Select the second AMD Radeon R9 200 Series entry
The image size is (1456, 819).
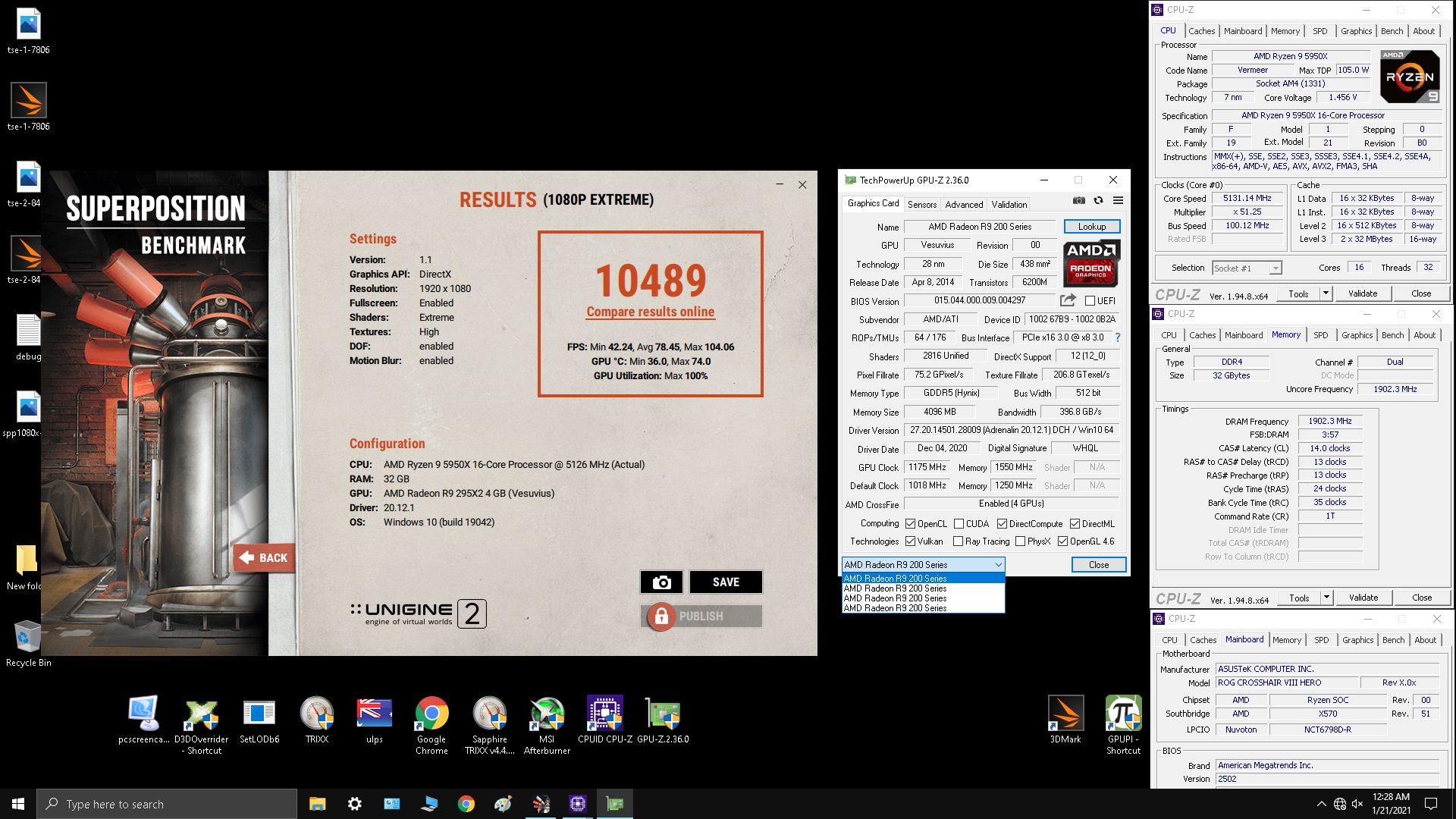coord(923,588)
